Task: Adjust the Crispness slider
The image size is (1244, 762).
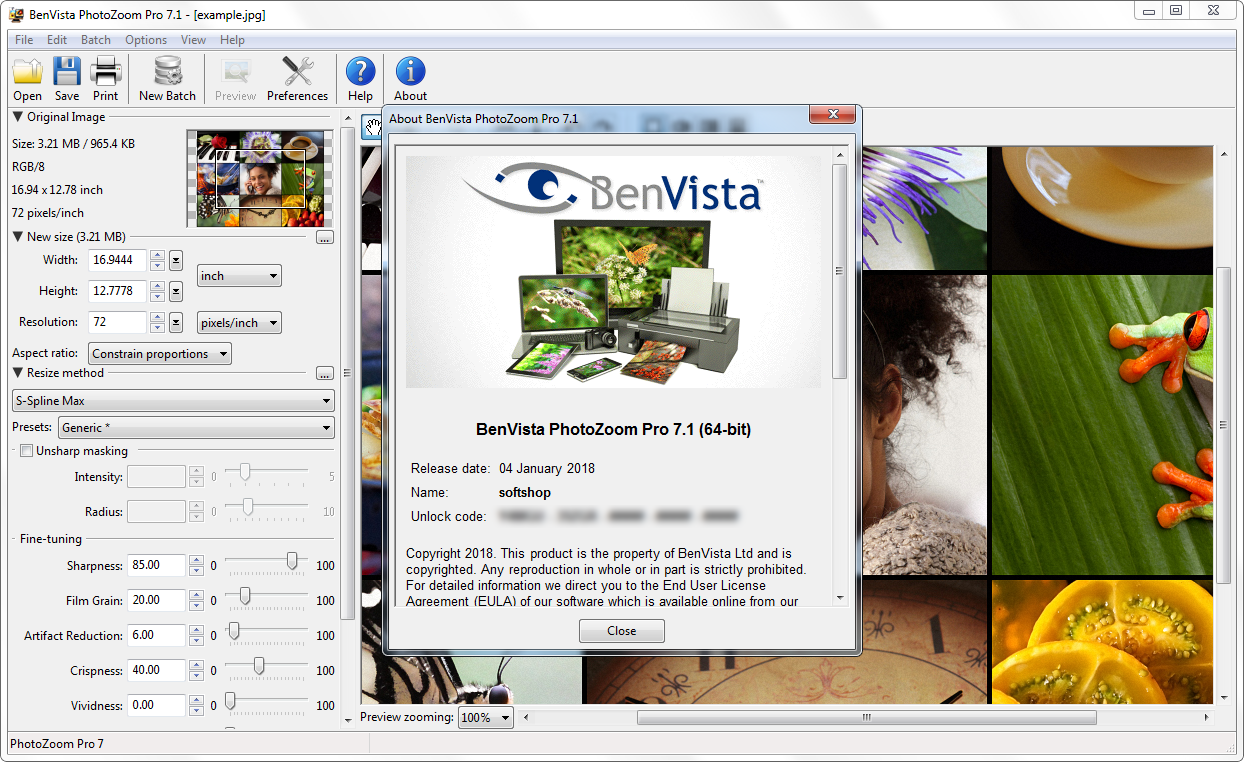Action: point(259,667)
